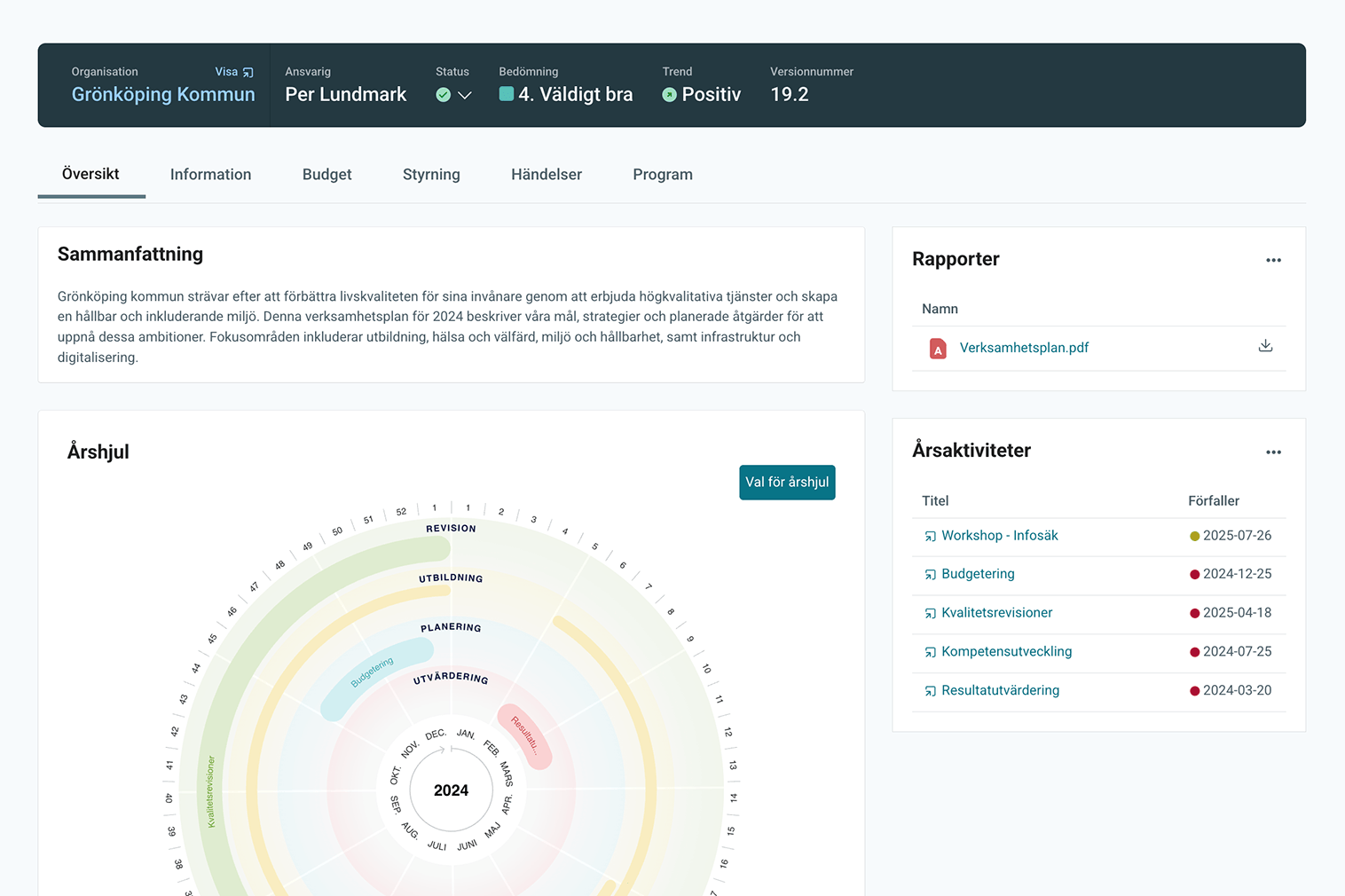Click the link icon beside Kompetensutveckling
Screen dimensions: 1345x896
(x=930, y=652)
